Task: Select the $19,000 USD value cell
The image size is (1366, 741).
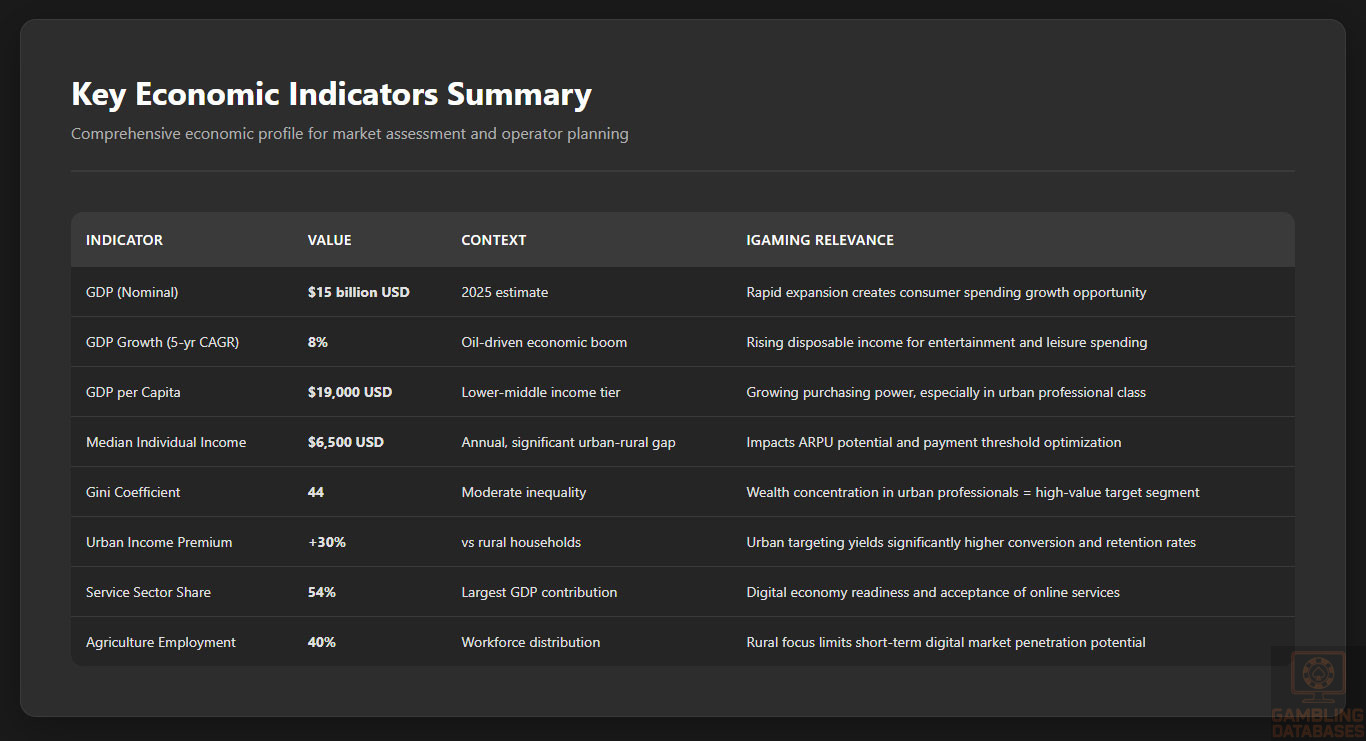Action: point(349,393)
